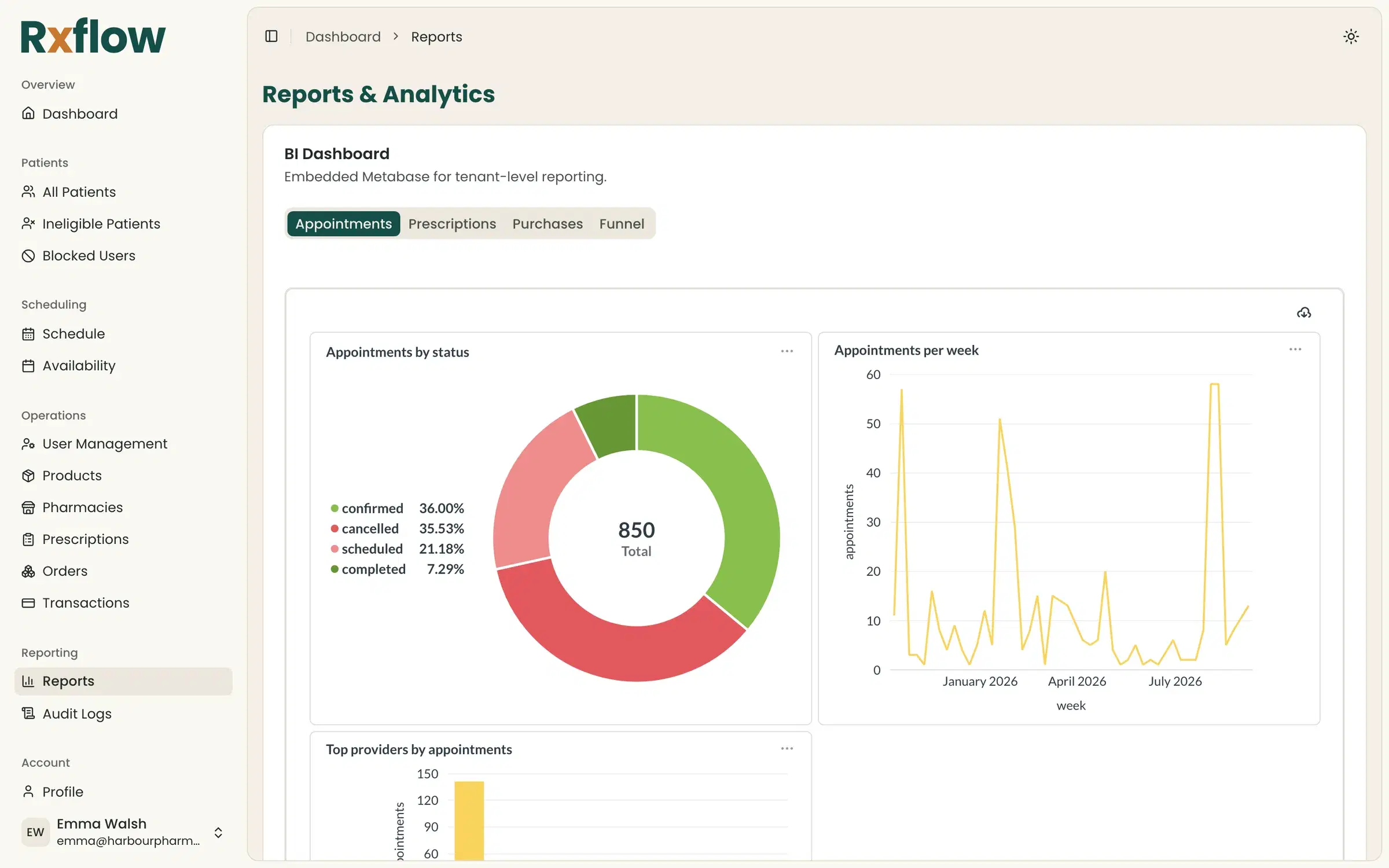This screenshot has height=868, width=1389.
Task: Click the Rxflow logo
Action: 93,36
